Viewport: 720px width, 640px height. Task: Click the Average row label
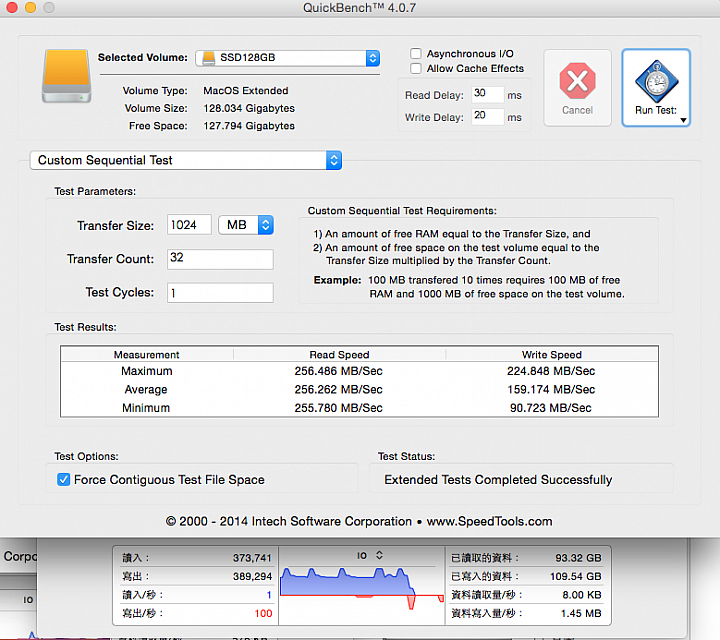[146, 389]
